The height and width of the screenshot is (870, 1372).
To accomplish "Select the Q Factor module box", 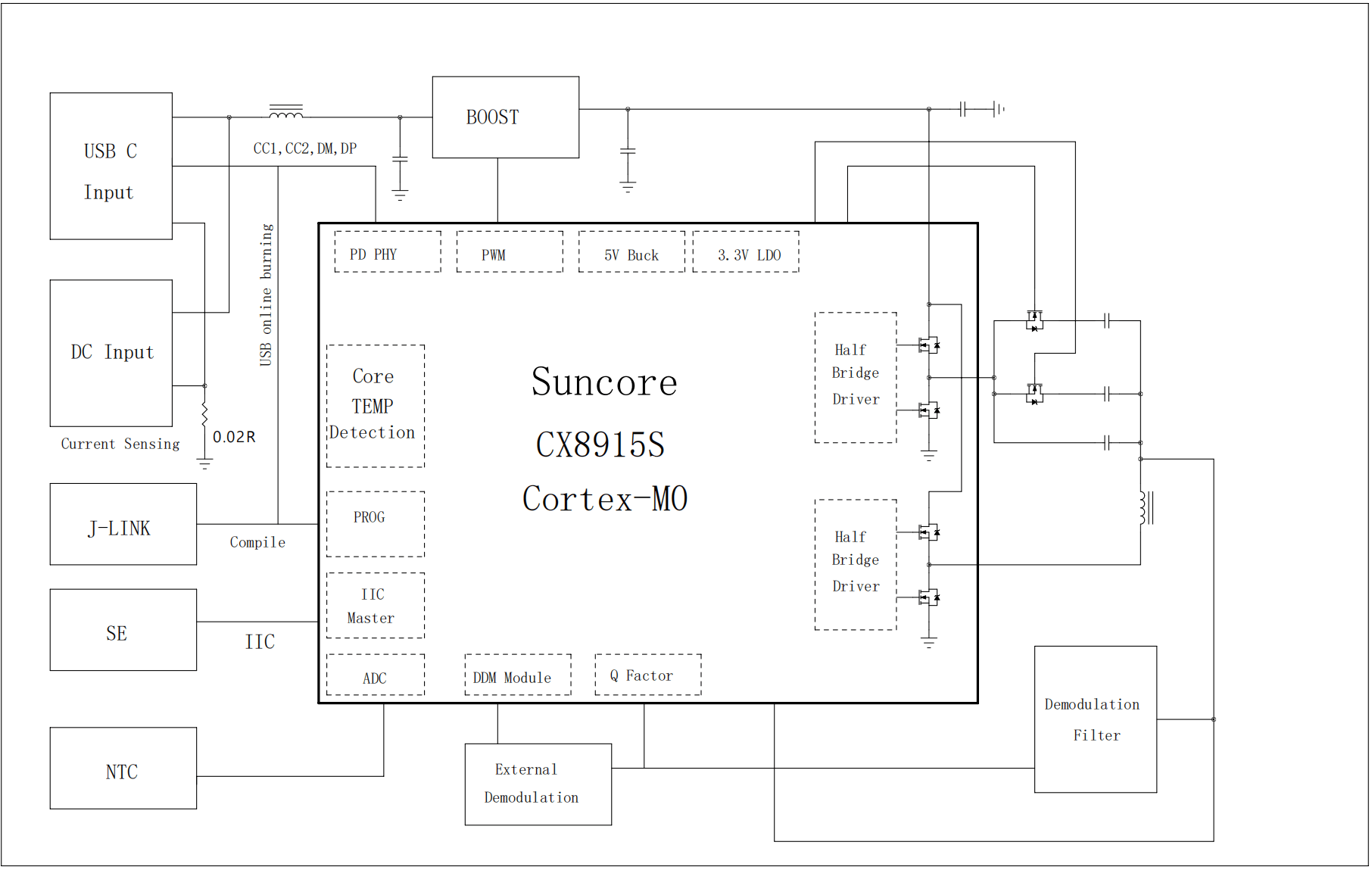I will [648, 675].
